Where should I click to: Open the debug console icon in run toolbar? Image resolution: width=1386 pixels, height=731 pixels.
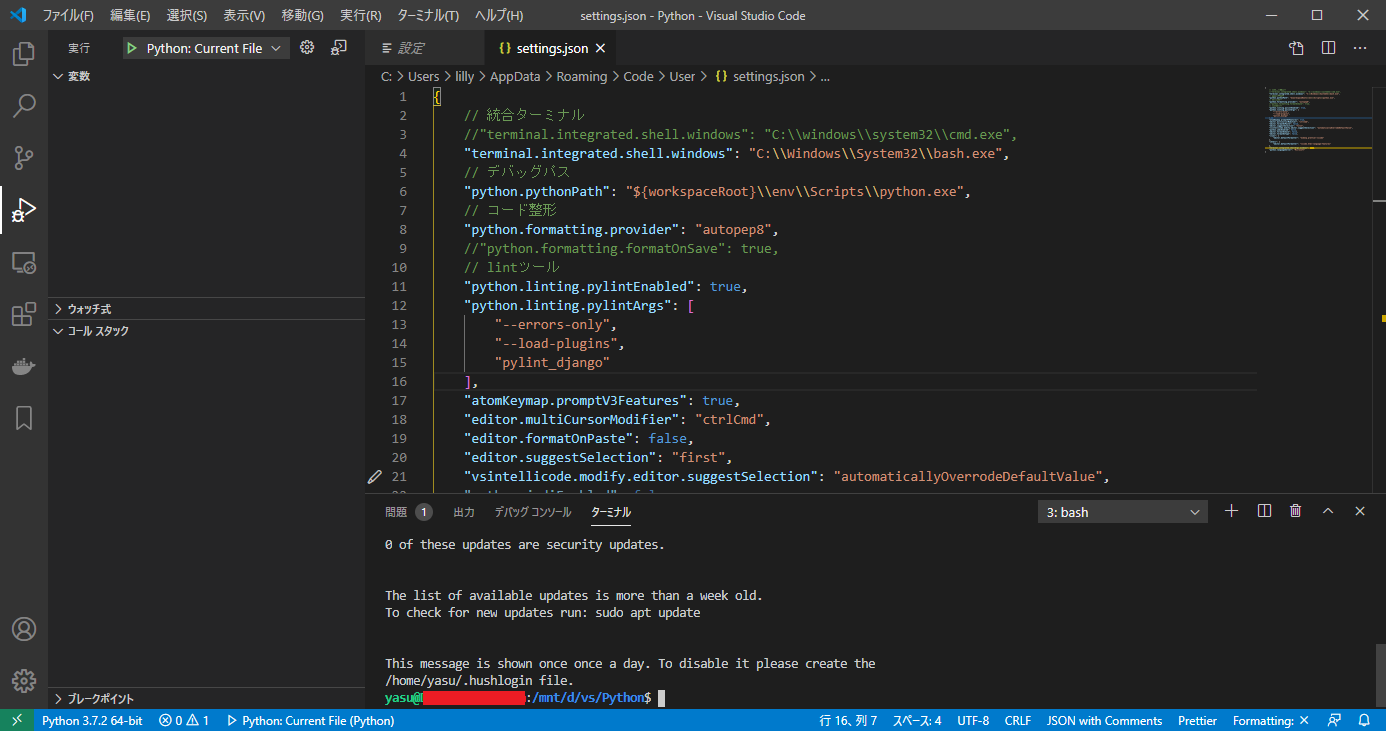point(339,47)
